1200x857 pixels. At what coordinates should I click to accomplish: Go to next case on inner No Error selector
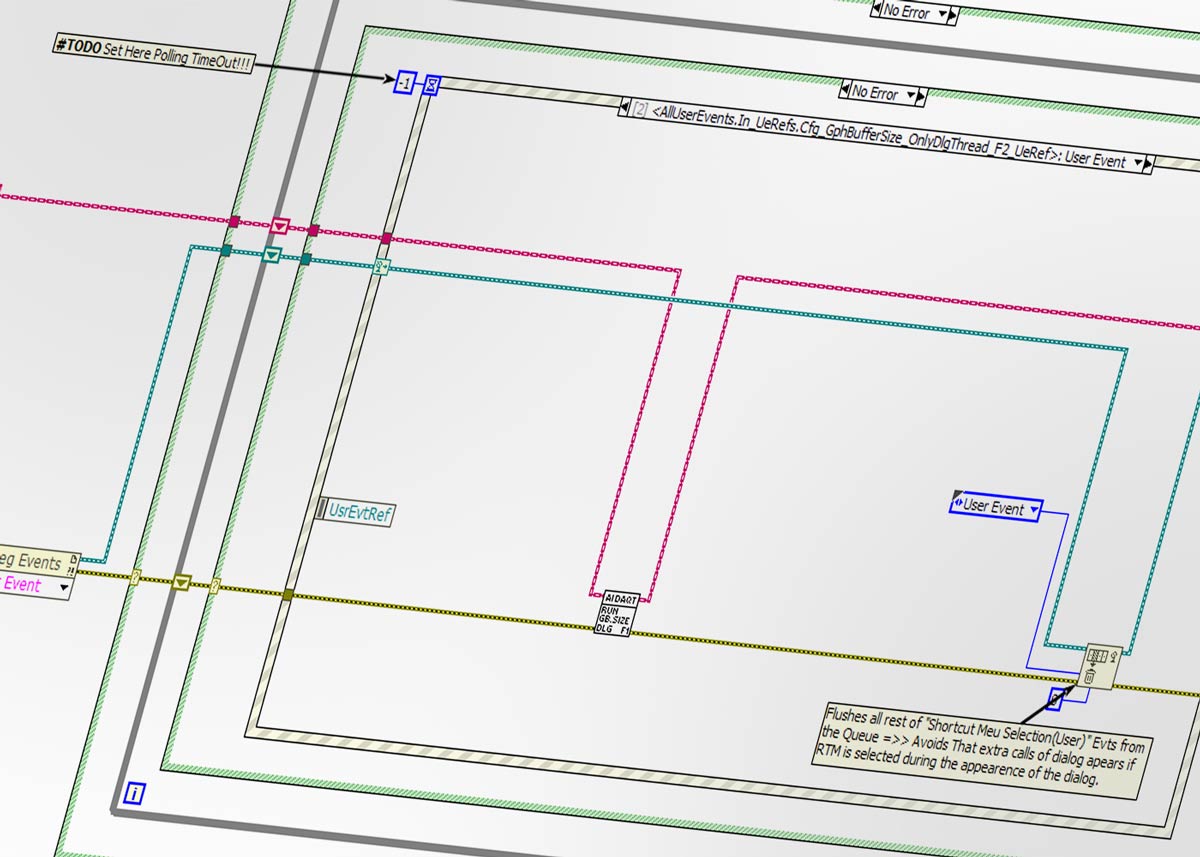[x=922, y=96]
